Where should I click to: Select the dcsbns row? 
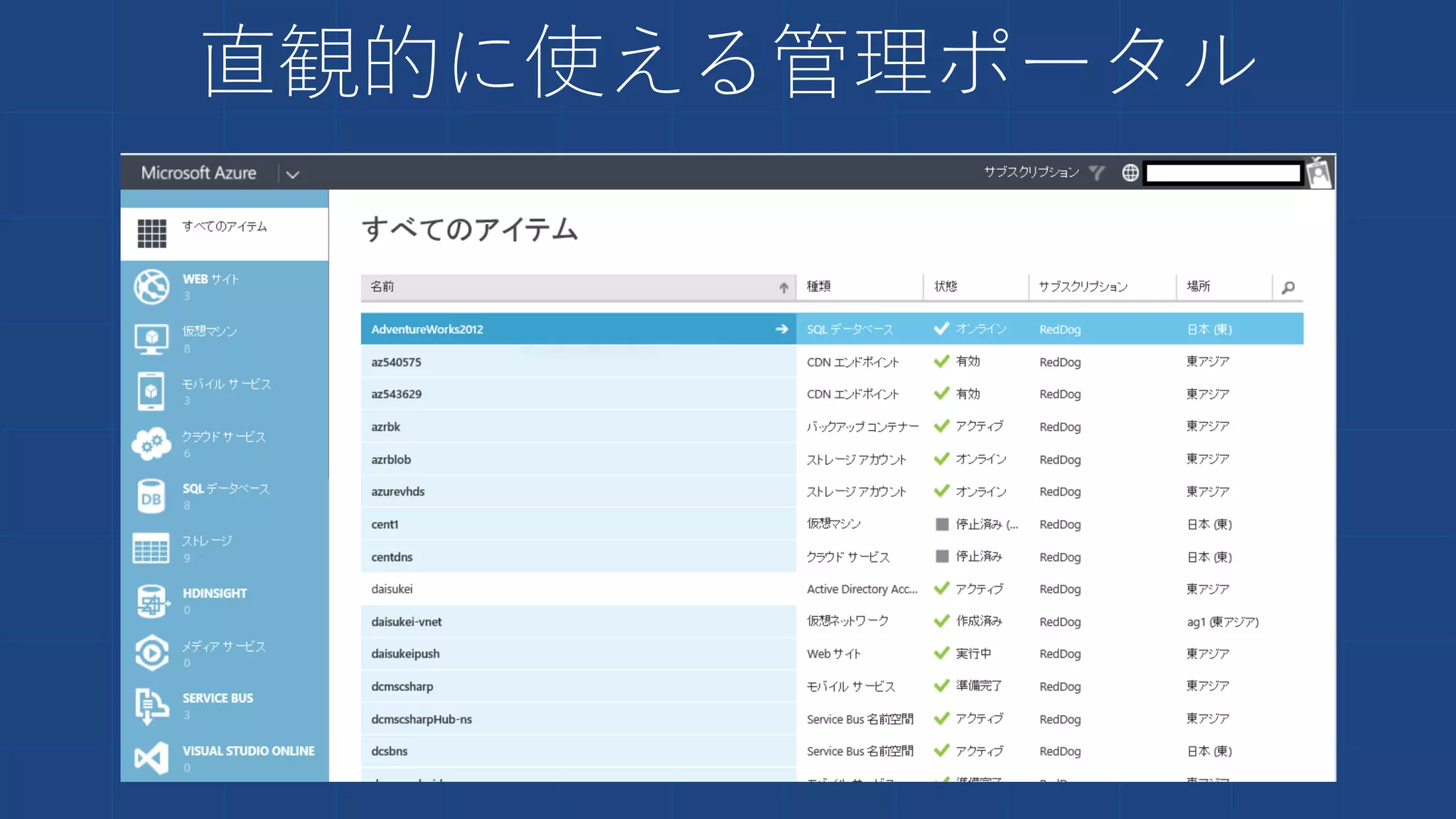point(832,751)
